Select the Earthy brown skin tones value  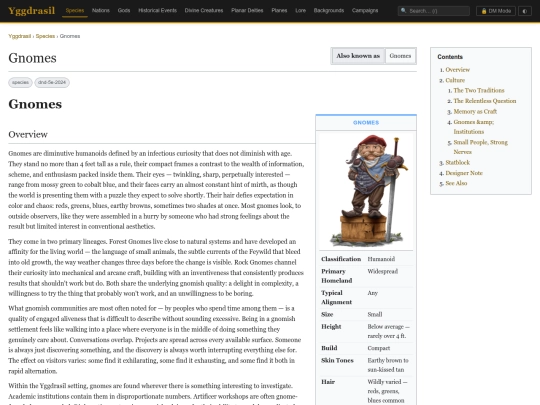point(388,365)
